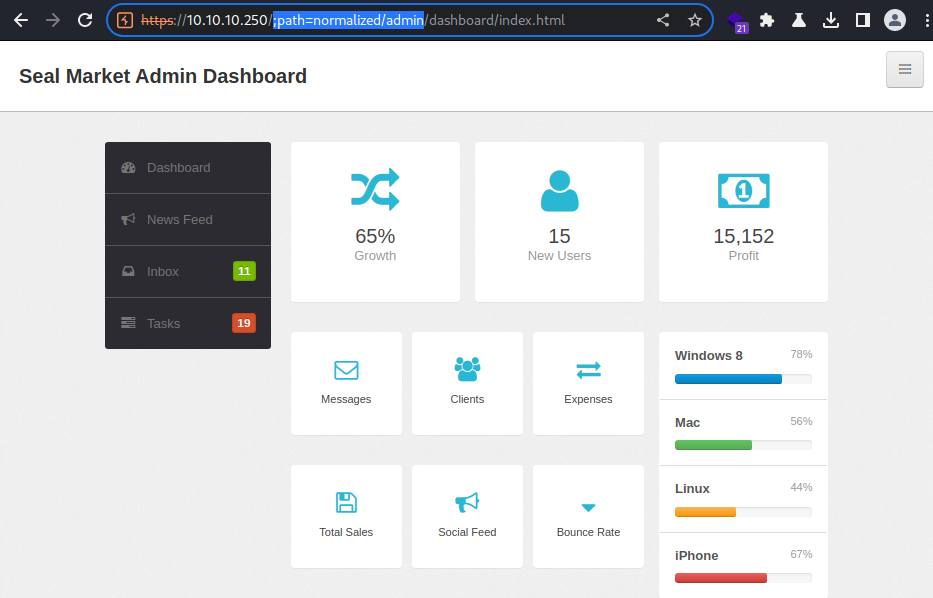
Task: Click the red iPhone progress bar
Action: point(721,578)
